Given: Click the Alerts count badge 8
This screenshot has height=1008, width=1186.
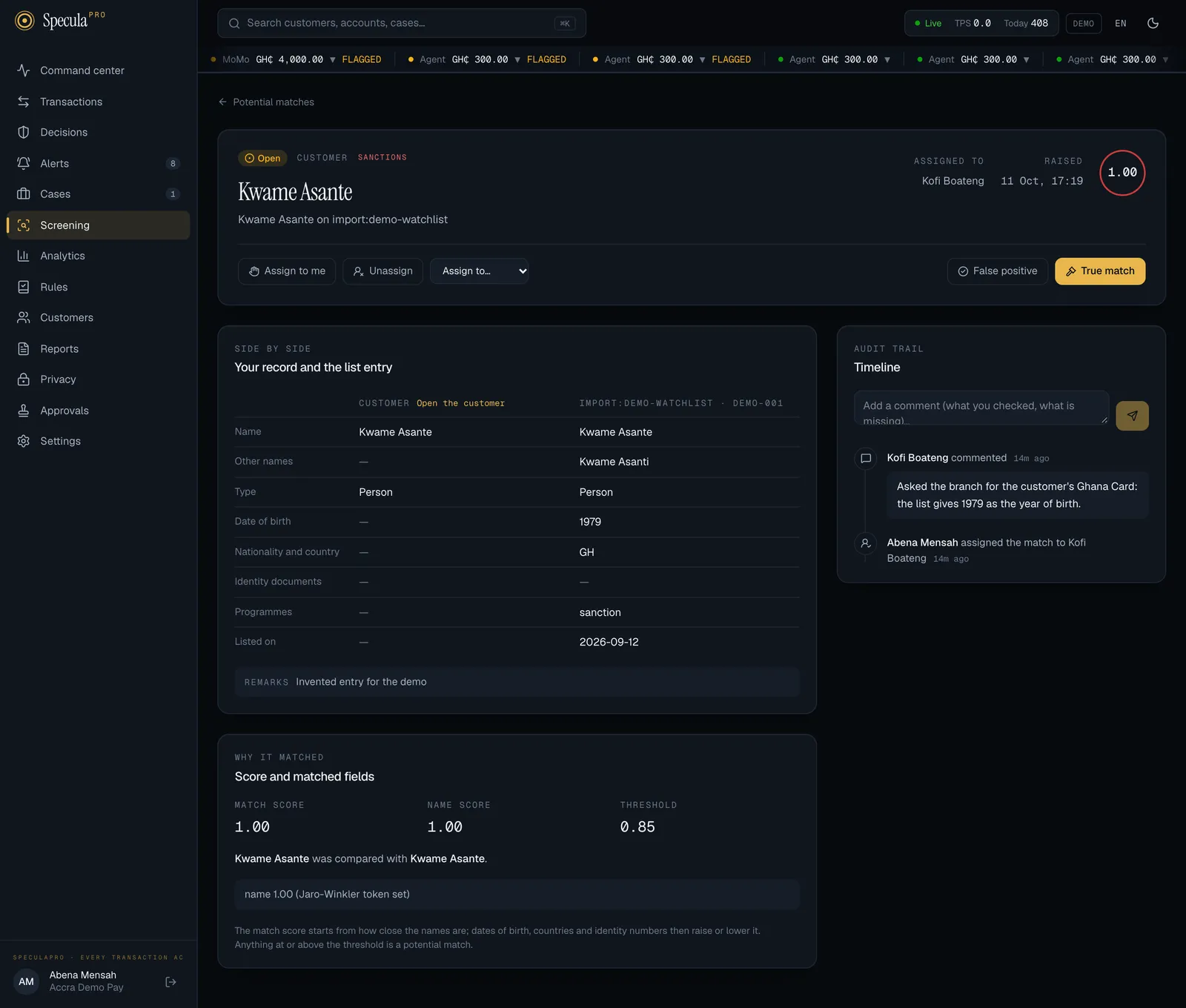Looking at the screenshot, I should pos(173,164).
